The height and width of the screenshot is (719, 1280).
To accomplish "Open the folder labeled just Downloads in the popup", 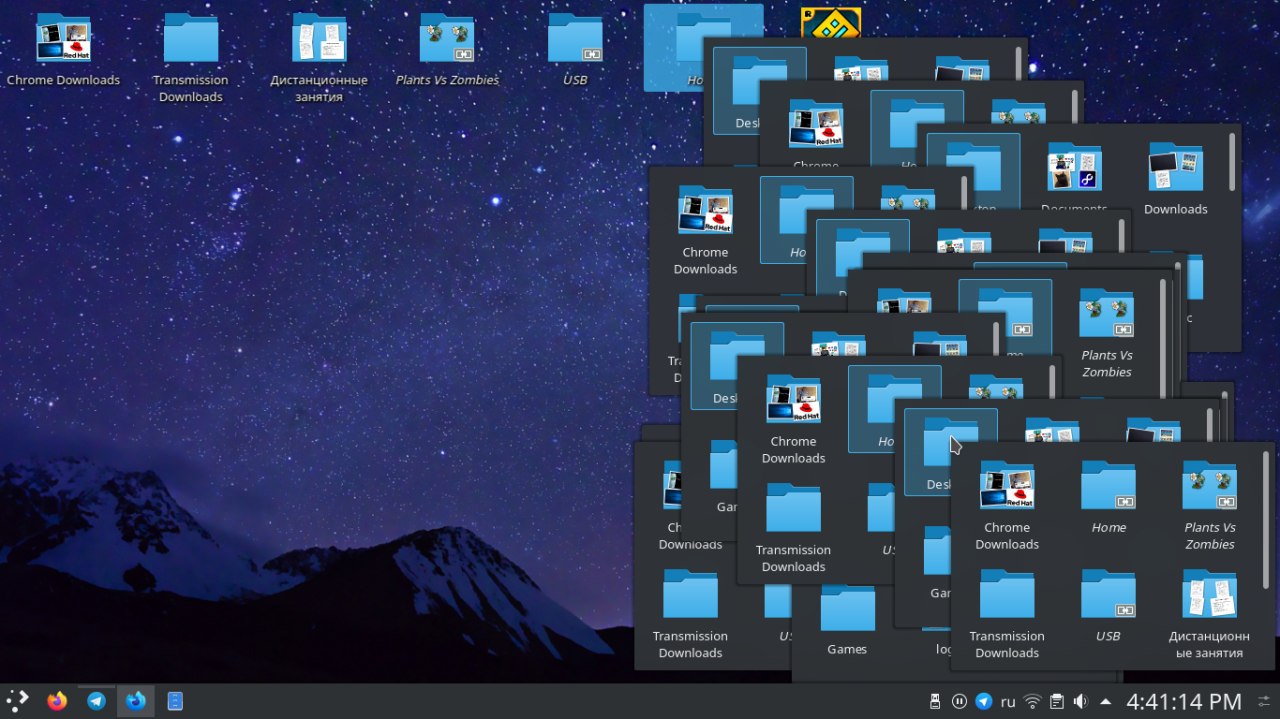I will tap(1176, 180).
